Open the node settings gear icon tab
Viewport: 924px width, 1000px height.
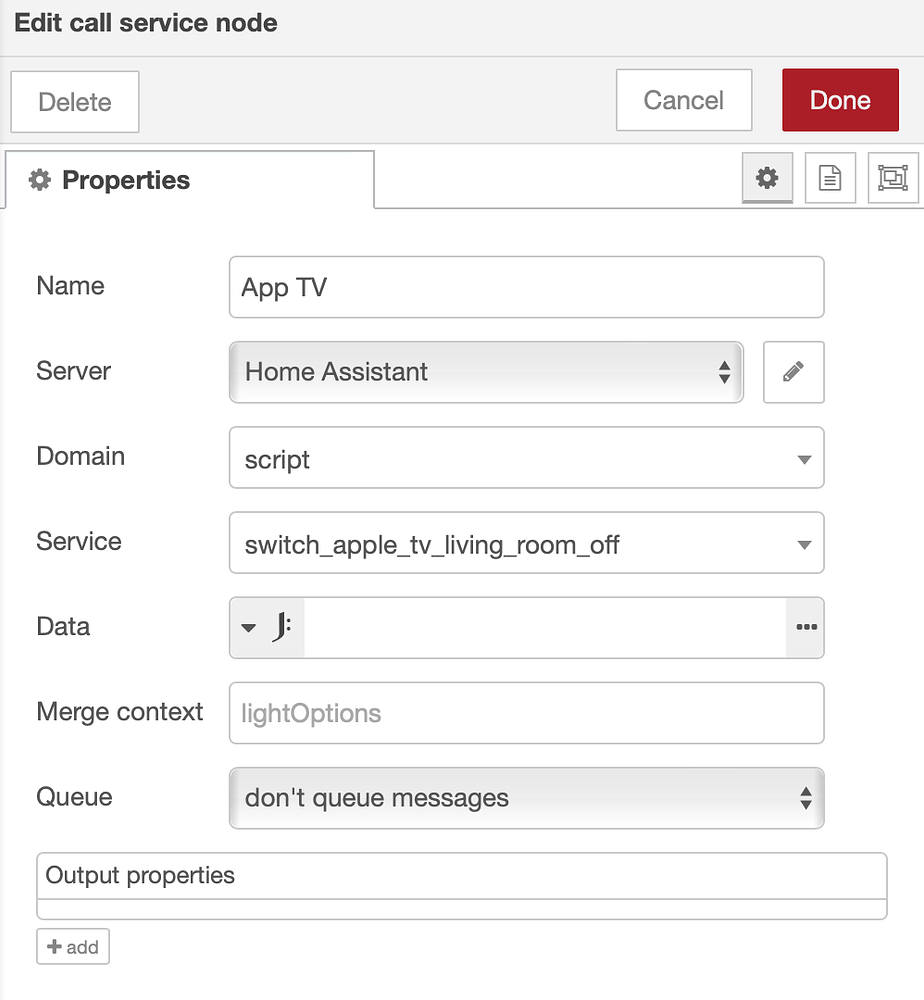(x=766, y=177)
